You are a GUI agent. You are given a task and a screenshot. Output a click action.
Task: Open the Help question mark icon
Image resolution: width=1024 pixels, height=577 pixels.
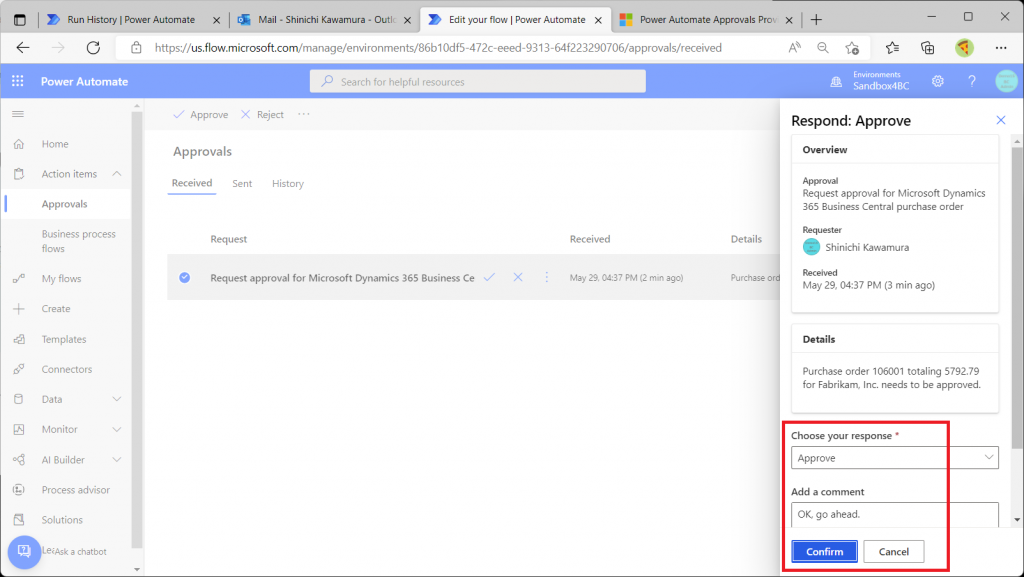point(972,82)
